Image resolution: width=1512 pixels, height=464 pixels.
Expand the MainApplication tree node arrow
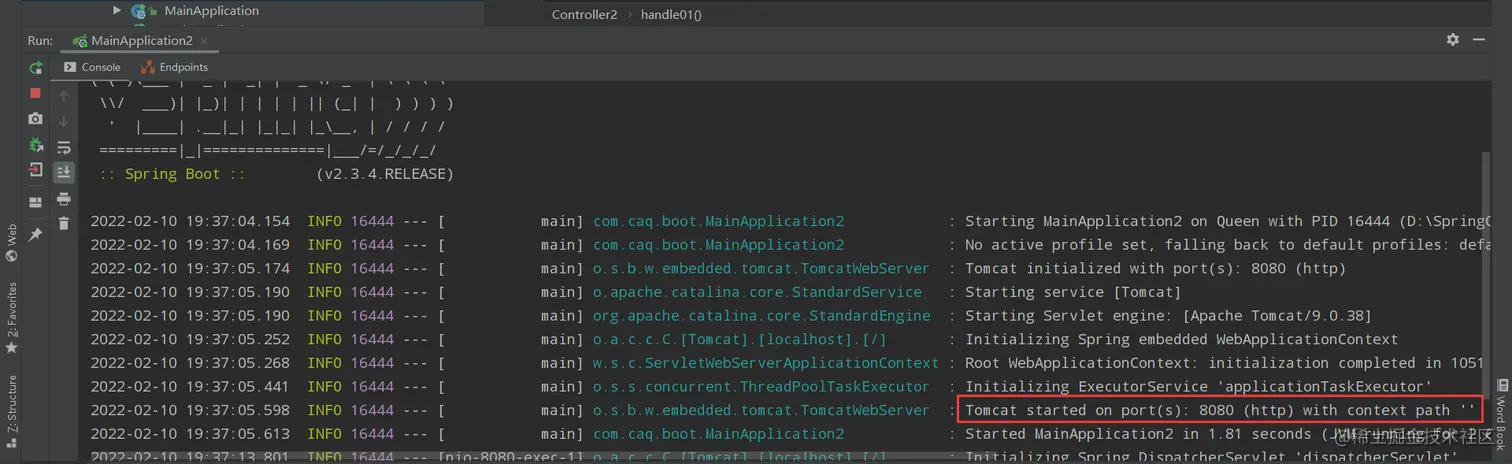(117, 11)
